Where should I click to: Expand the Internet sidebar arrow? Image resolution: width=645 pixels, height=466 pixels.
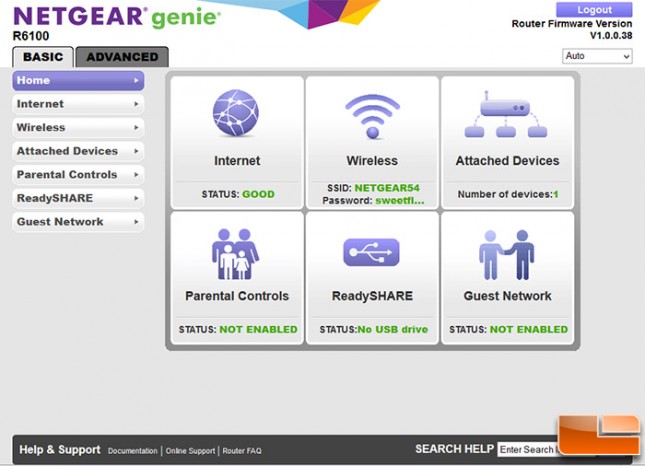point(136,104)
